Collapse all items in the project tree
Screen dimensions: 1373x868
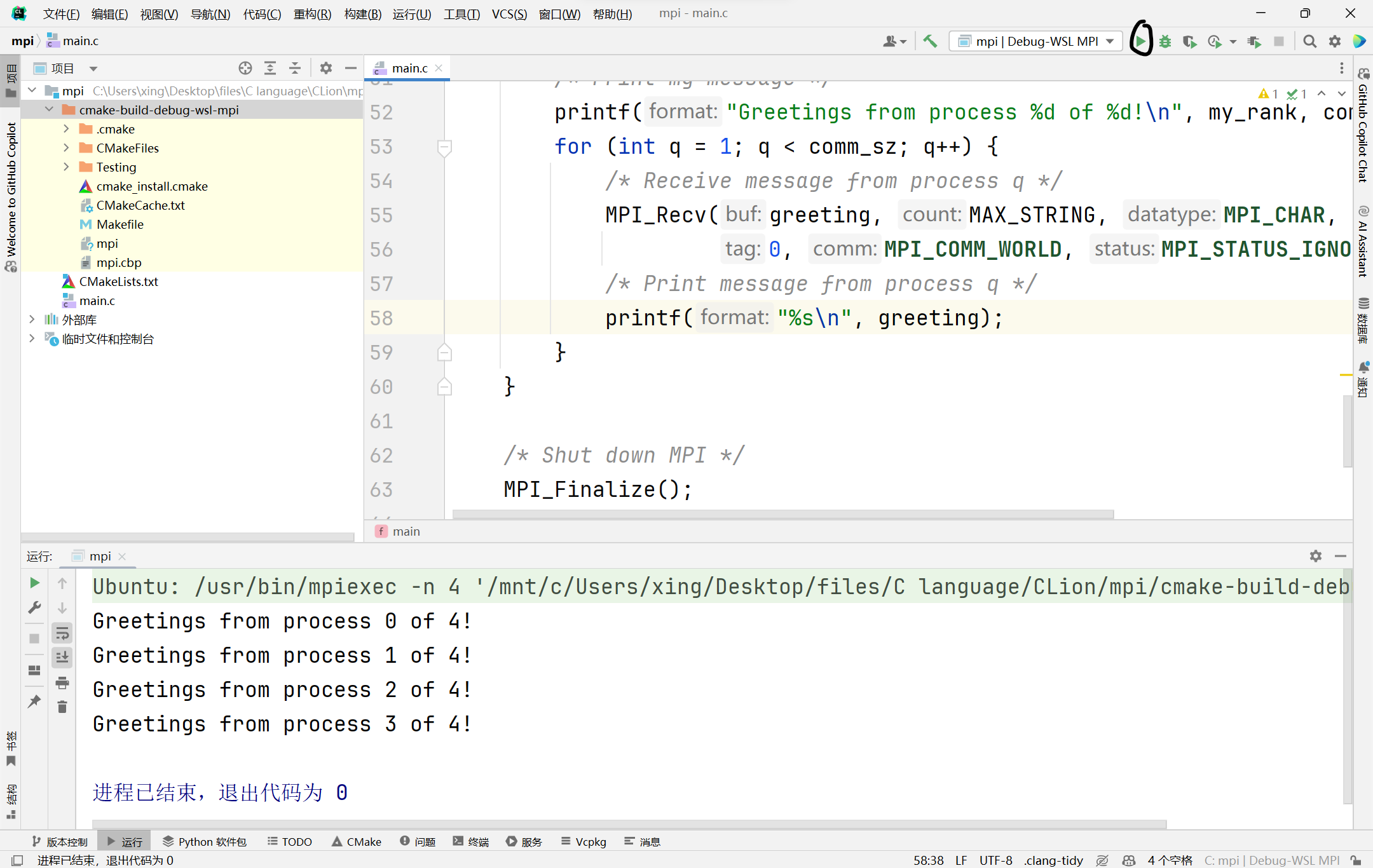coord(295,68)
